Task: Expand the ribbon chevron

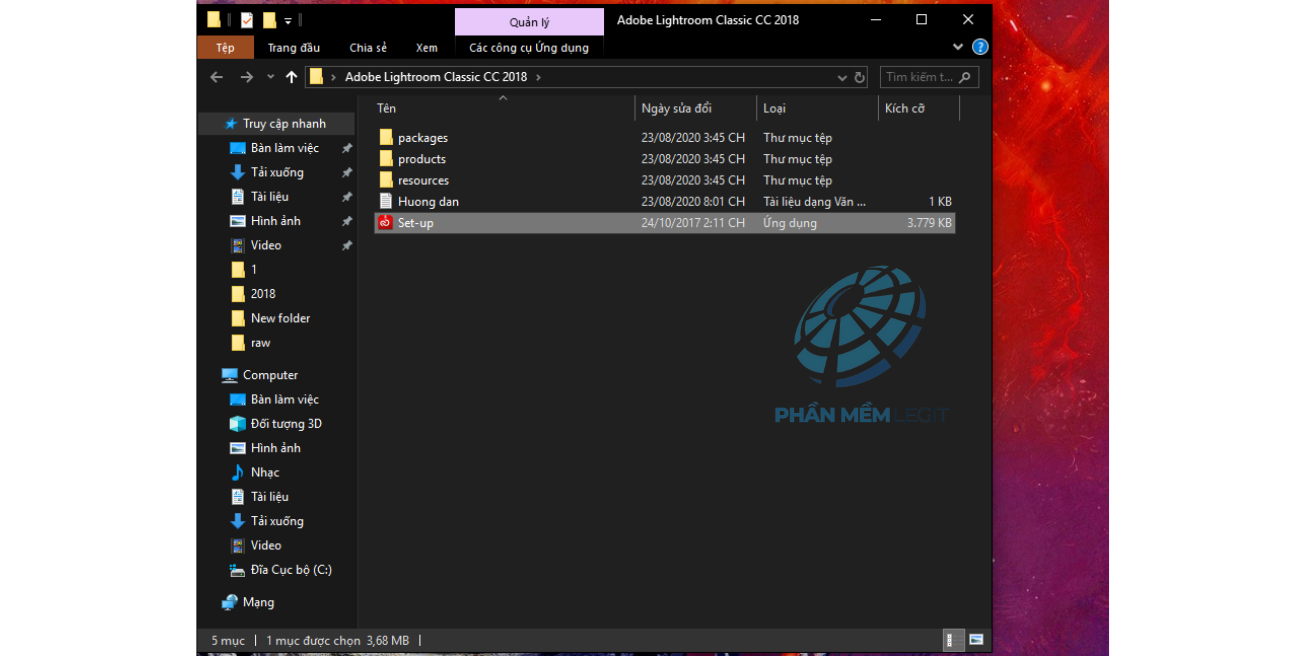Action: point(958,47)
